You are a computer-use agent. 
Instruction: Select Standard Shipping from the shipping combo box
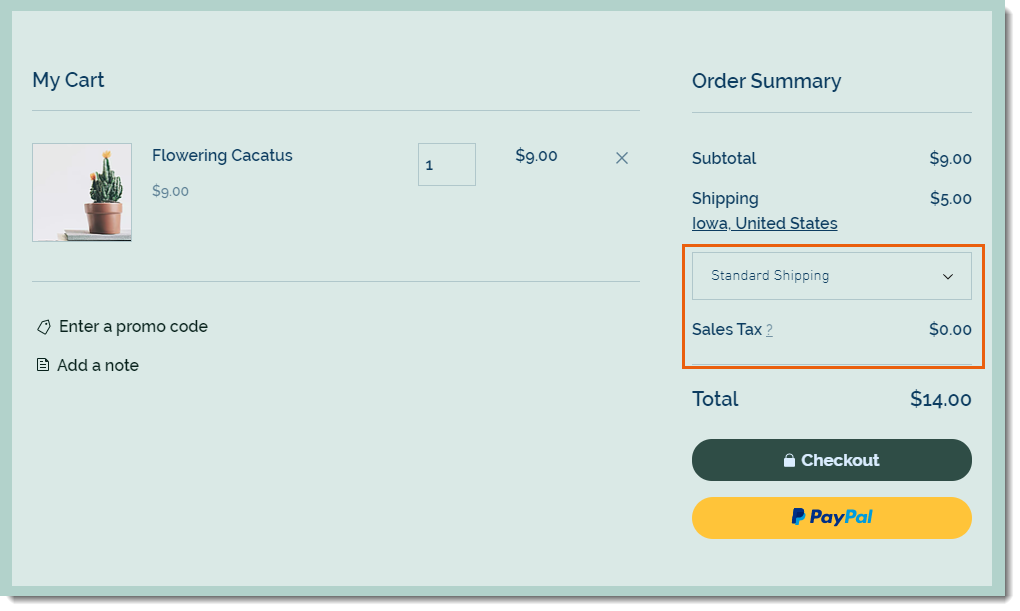pos(831,275)
